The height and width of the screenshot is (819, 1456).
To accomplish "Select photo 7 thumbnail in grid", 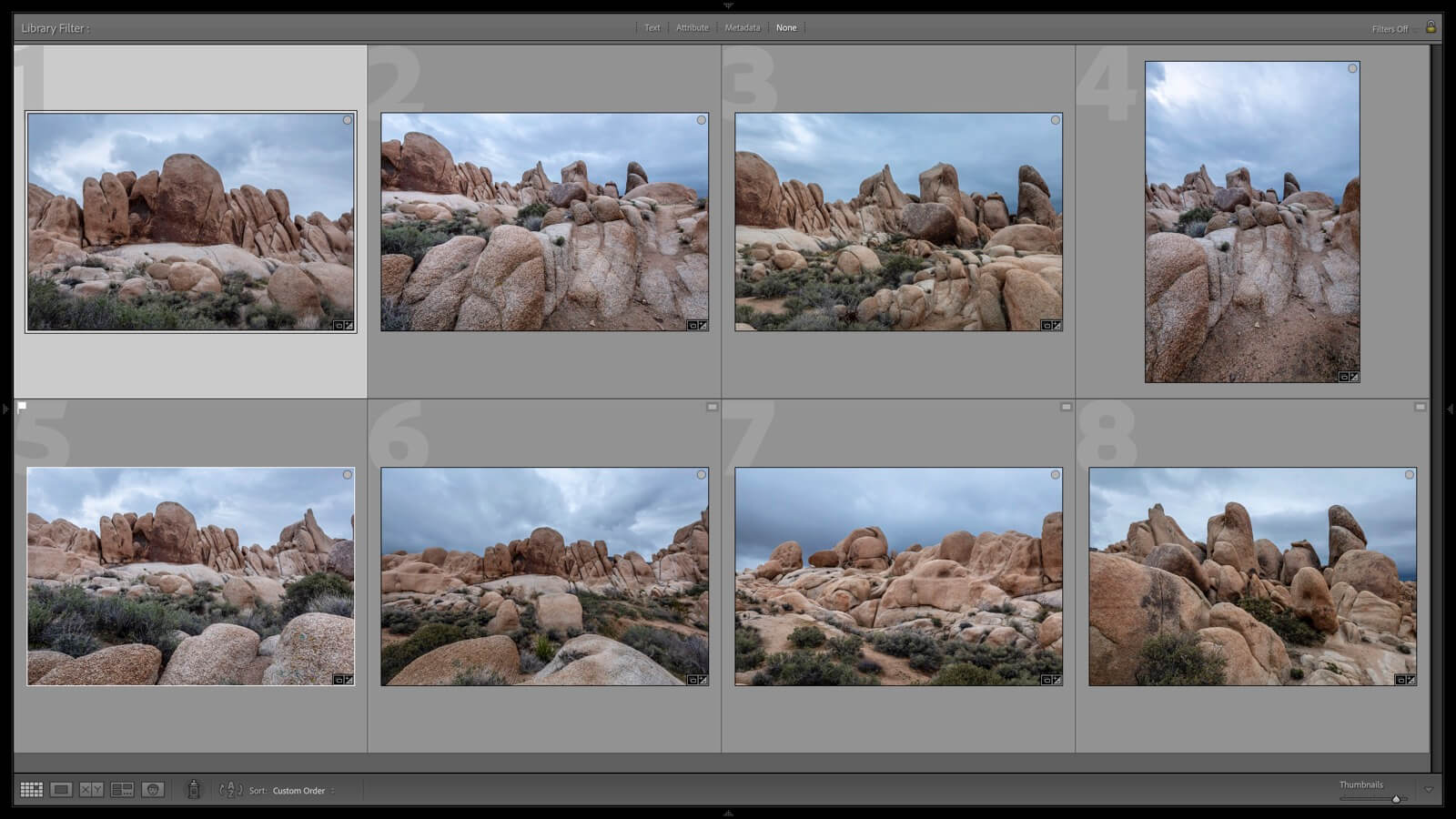I will click(898, 576).
